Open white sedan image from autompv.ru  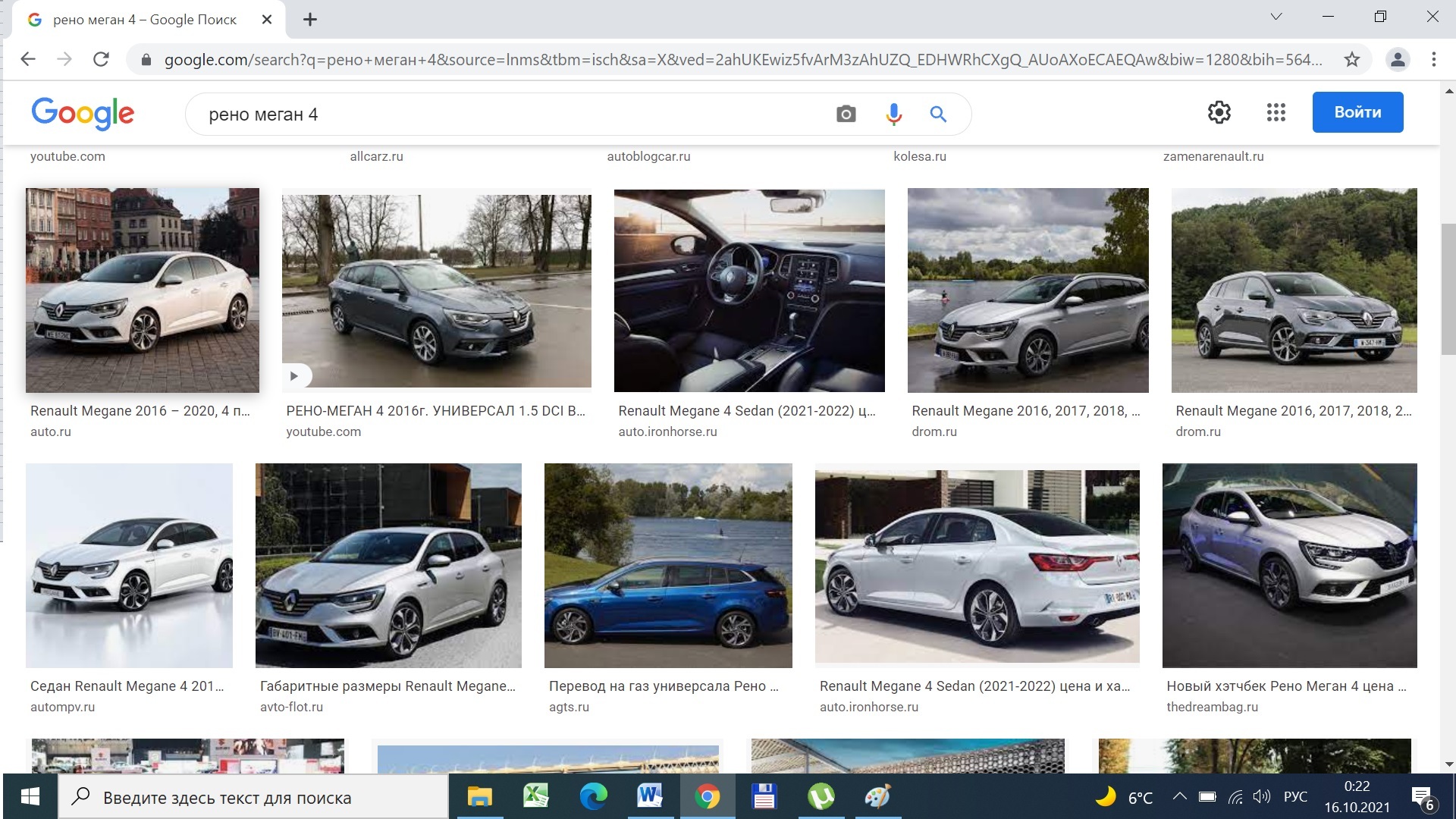(x=129, y=566)
